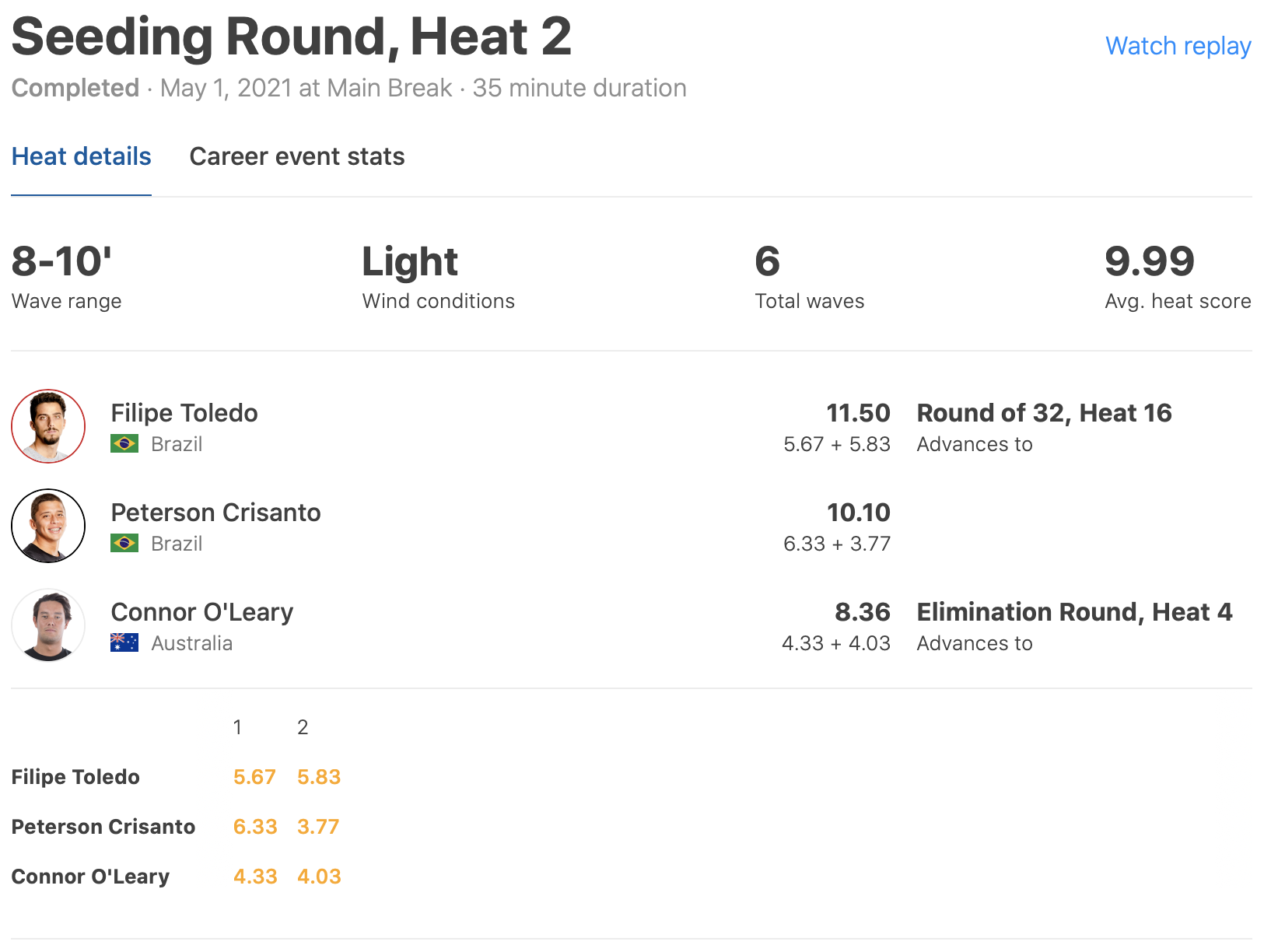This screenshot has width=1271, height=952.
Task: Click Filipe Toledo's 11.50 heat total
Action: tap(858, 413)
